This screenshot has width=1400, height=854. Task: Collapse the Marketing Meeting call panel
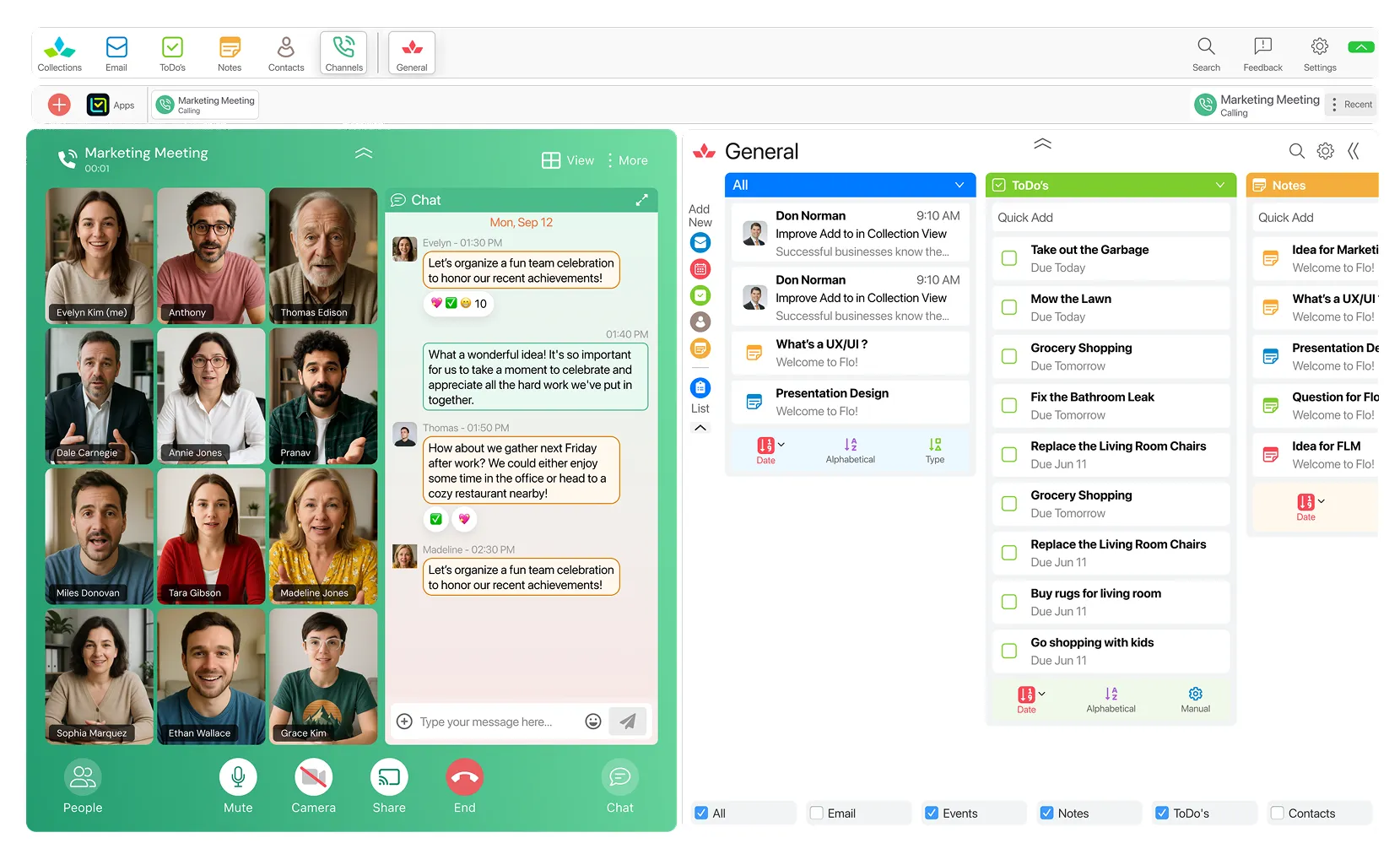click(364, 153)
